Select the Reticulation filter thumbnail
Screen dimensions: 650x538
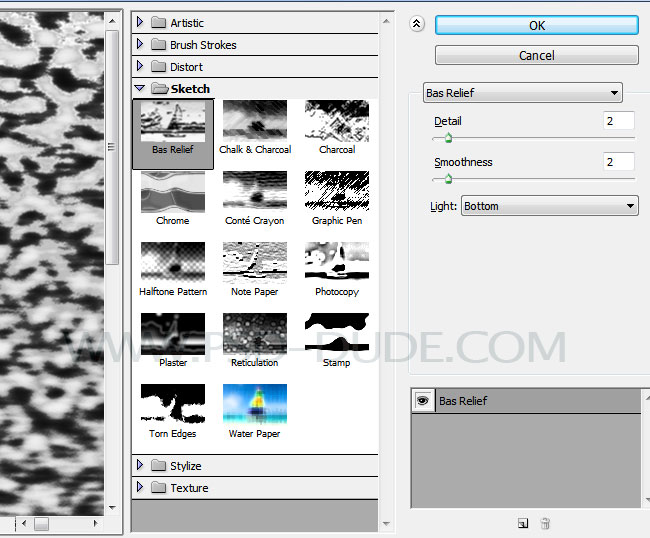point(254,333)
